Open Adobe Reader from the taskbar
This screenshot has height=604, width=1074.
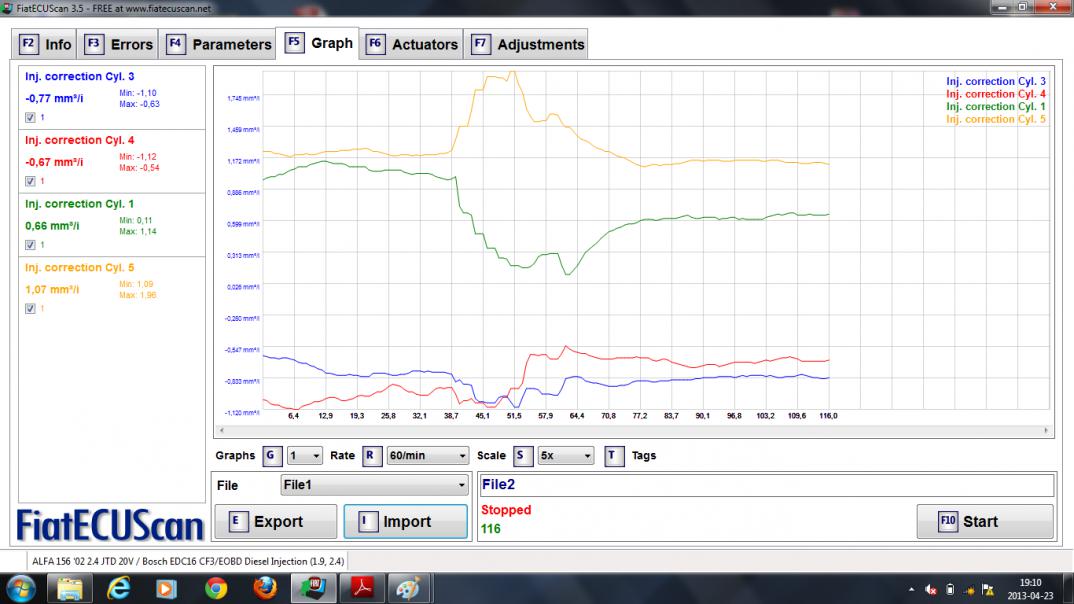(x=360, y=588)
